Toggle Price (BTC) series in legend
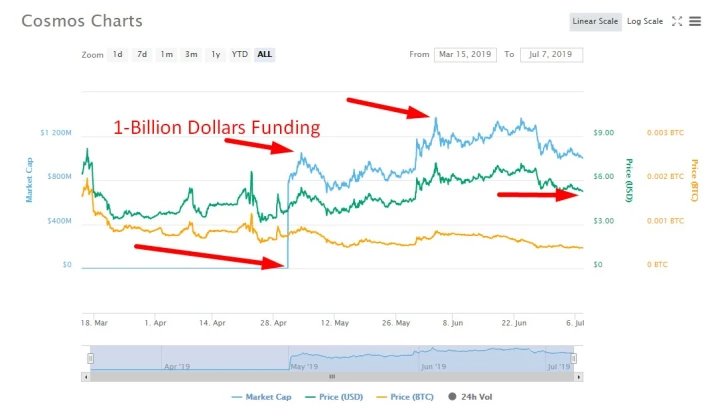This screenshot has height=409, width=710. click(x=405, y=397)
